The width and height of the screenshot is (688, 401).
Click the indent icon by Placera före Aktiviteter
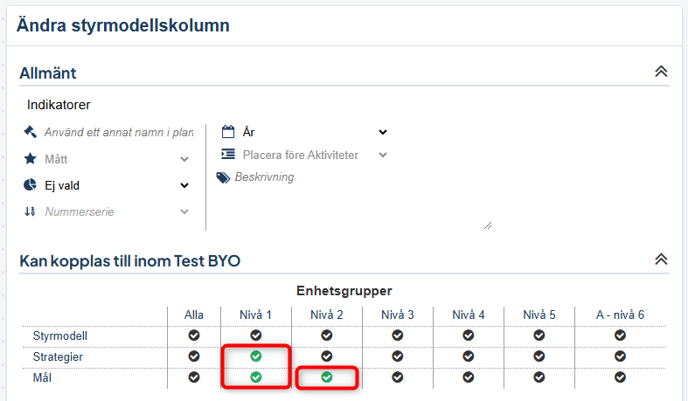tap(227, 155)
